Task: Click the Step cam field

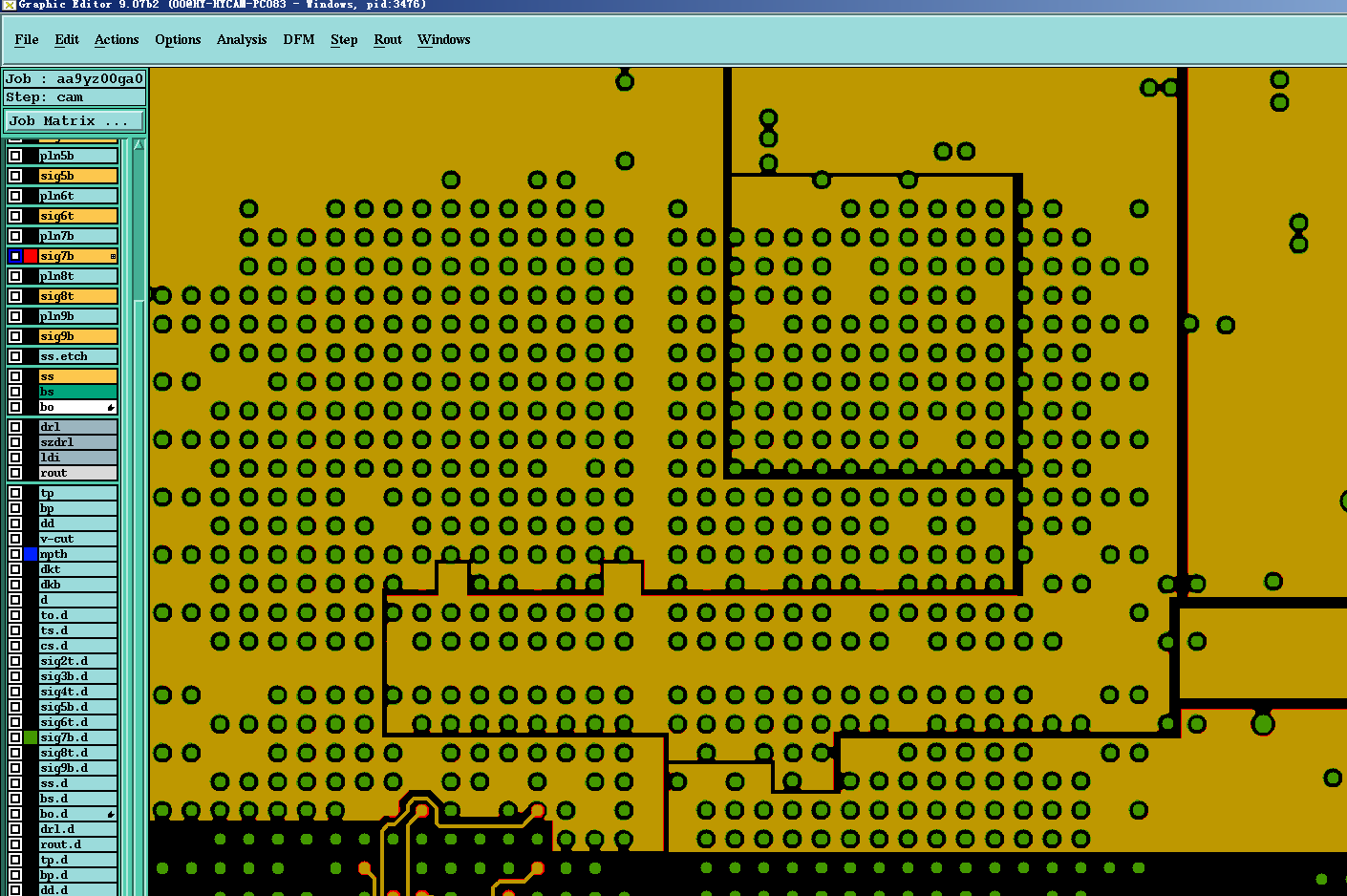Action: click(x=75, y=97)
